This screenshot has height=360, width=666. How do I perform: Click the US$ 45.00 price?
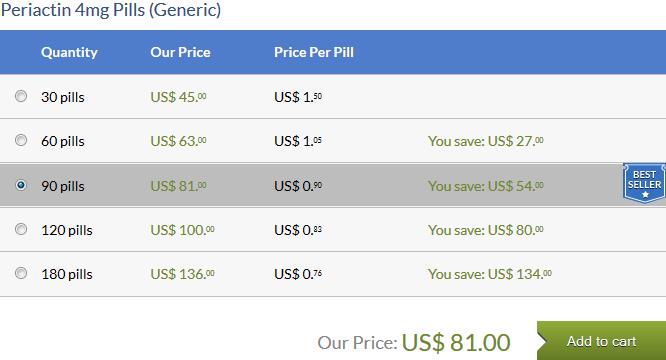(x=178, y=97)
